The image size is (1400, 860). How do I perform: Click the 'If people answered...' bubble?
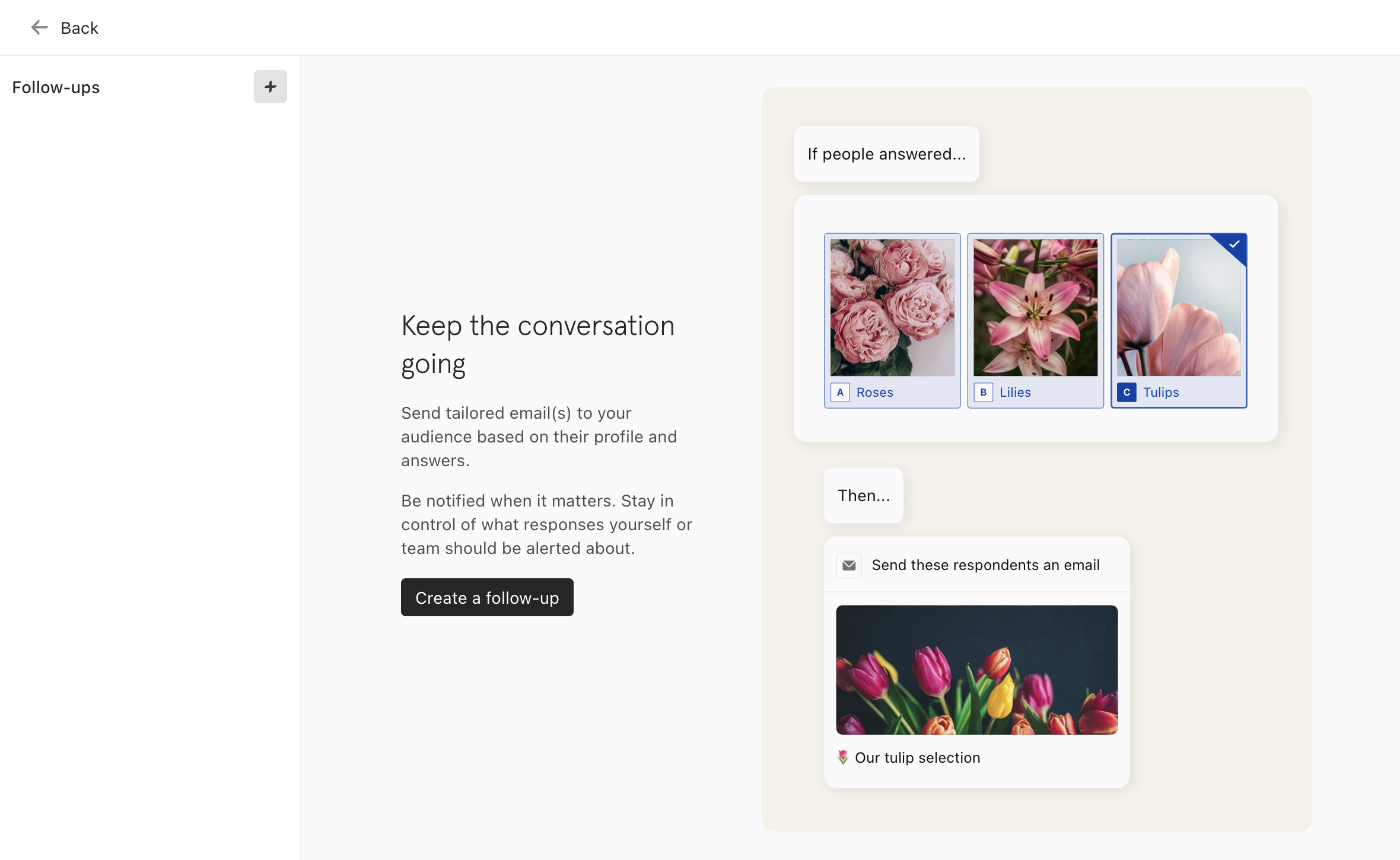click(887, 154)
